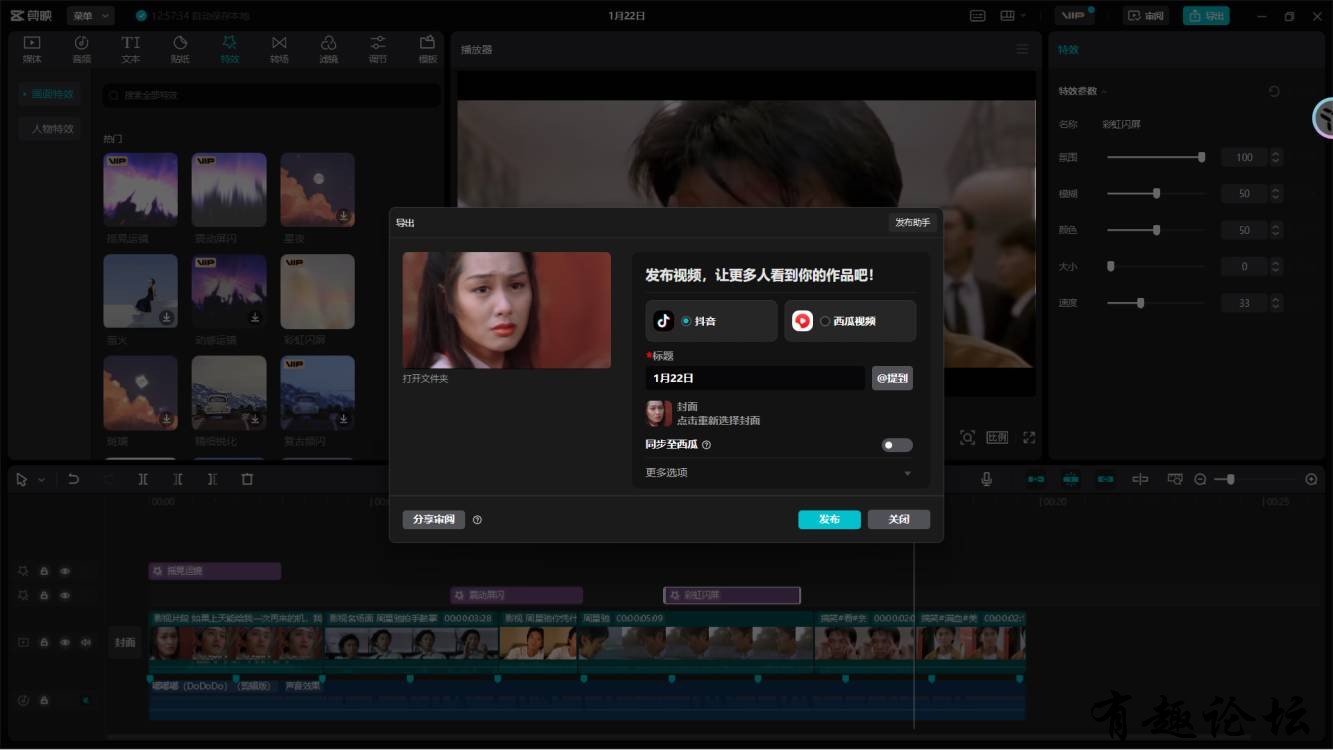This screenshot has height=750, width=1333.
Task: Click the @提到 mention button
Action: point(892,378)
